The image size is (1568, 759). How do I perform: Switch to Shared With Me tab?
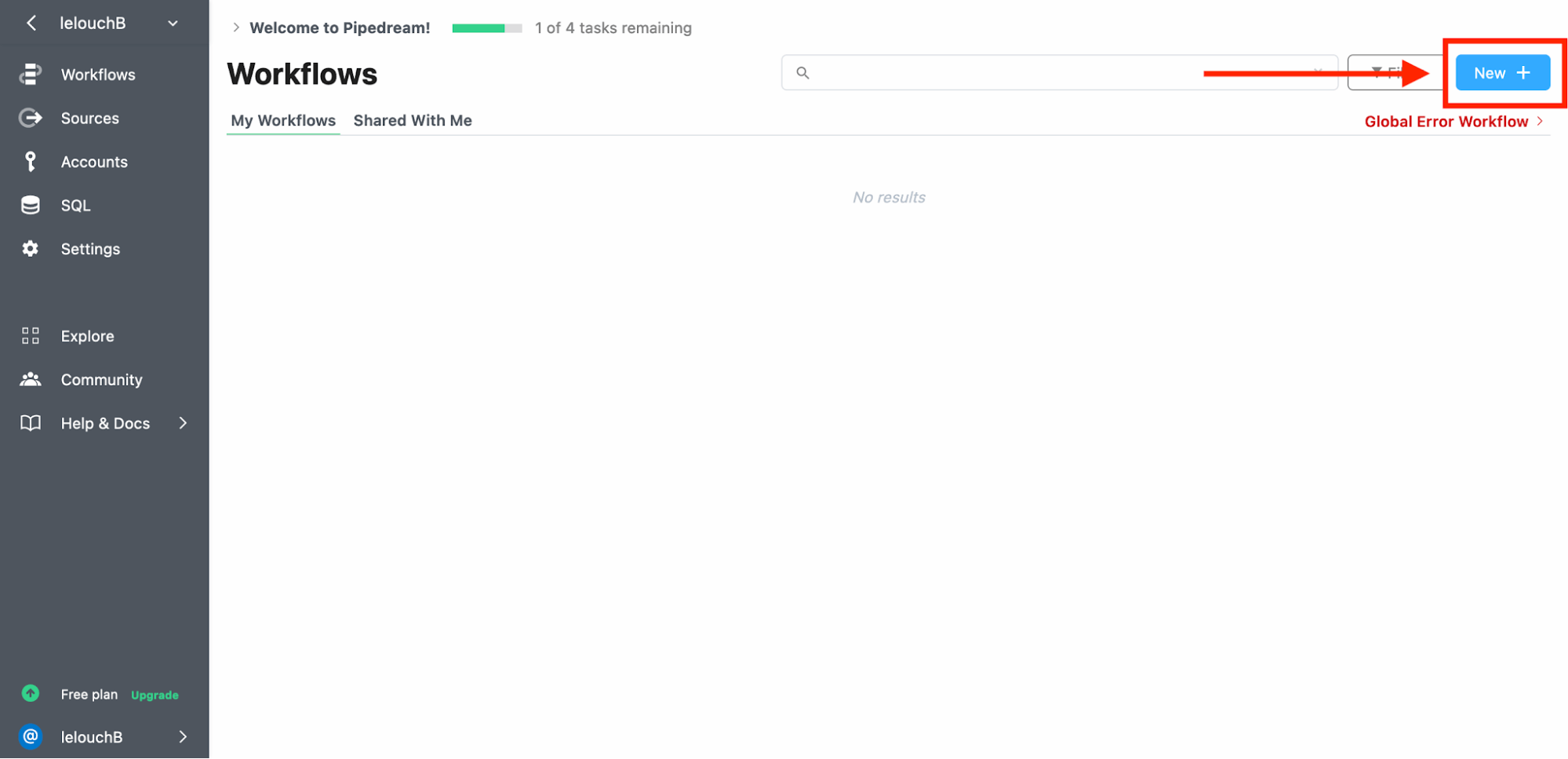[x=413, y=121]
